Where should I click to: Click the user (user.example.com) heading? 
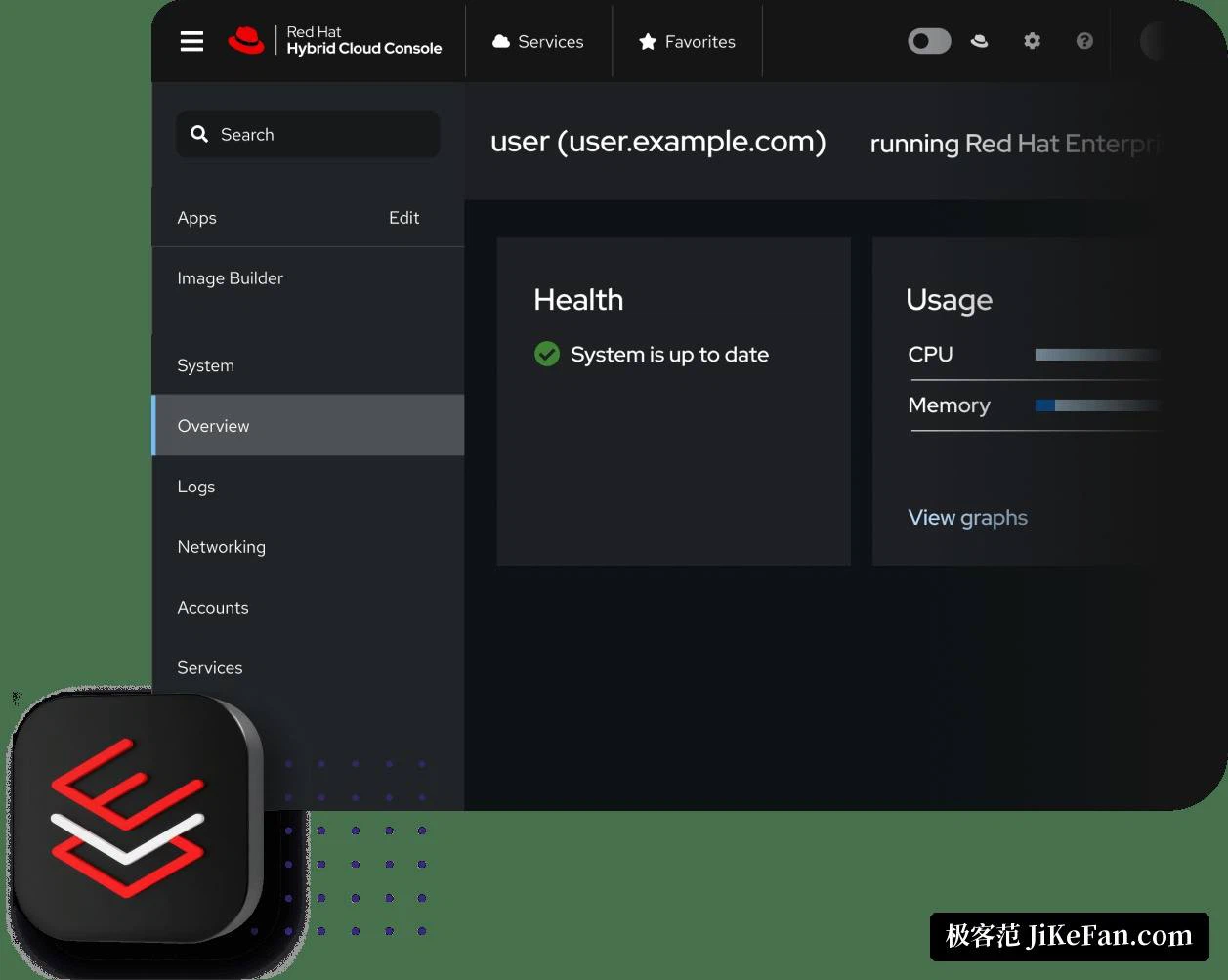pos(657,142)
